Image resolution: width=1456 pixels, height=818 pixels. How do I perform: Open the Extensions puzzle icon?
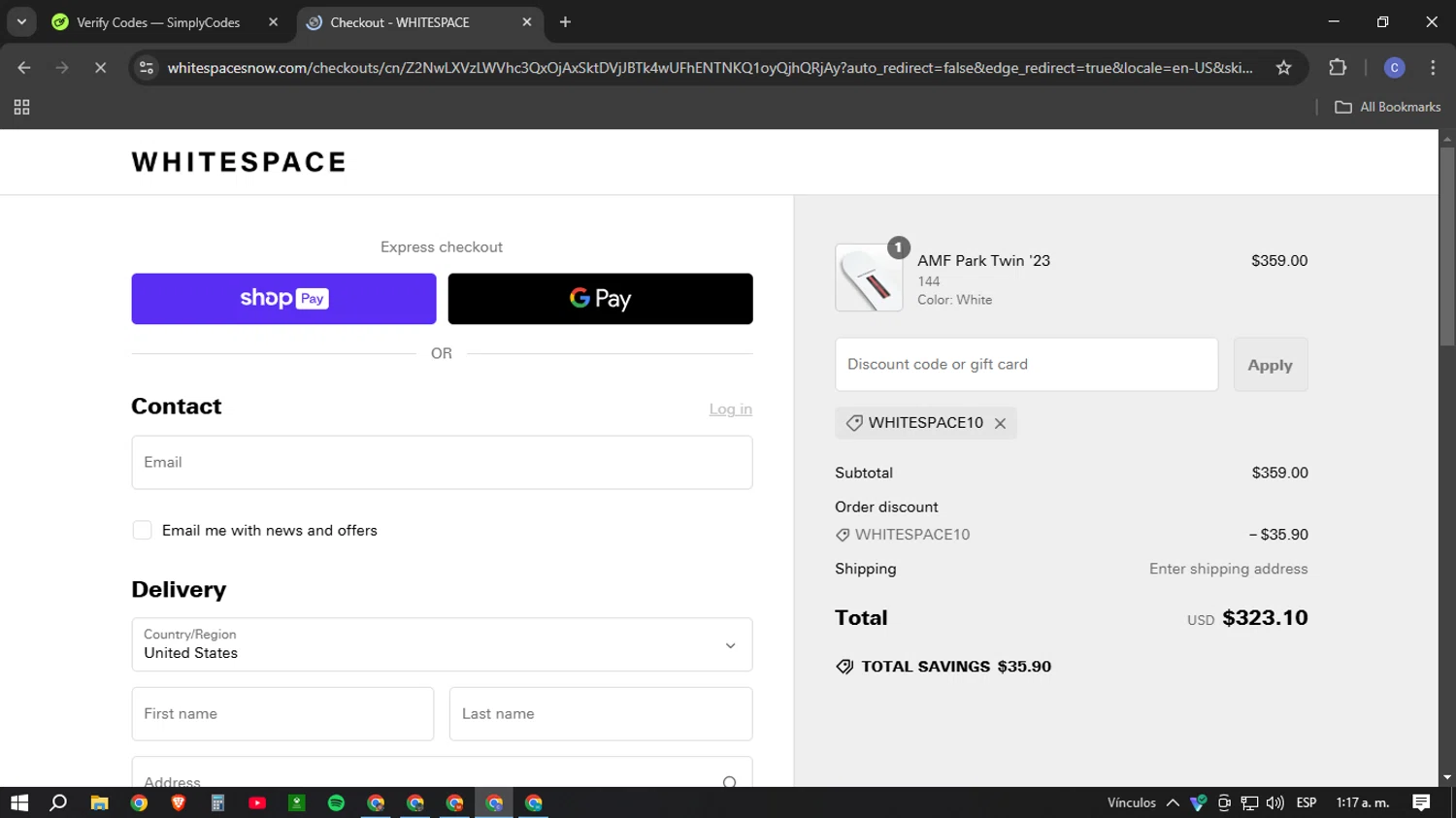pos(1338,68)
